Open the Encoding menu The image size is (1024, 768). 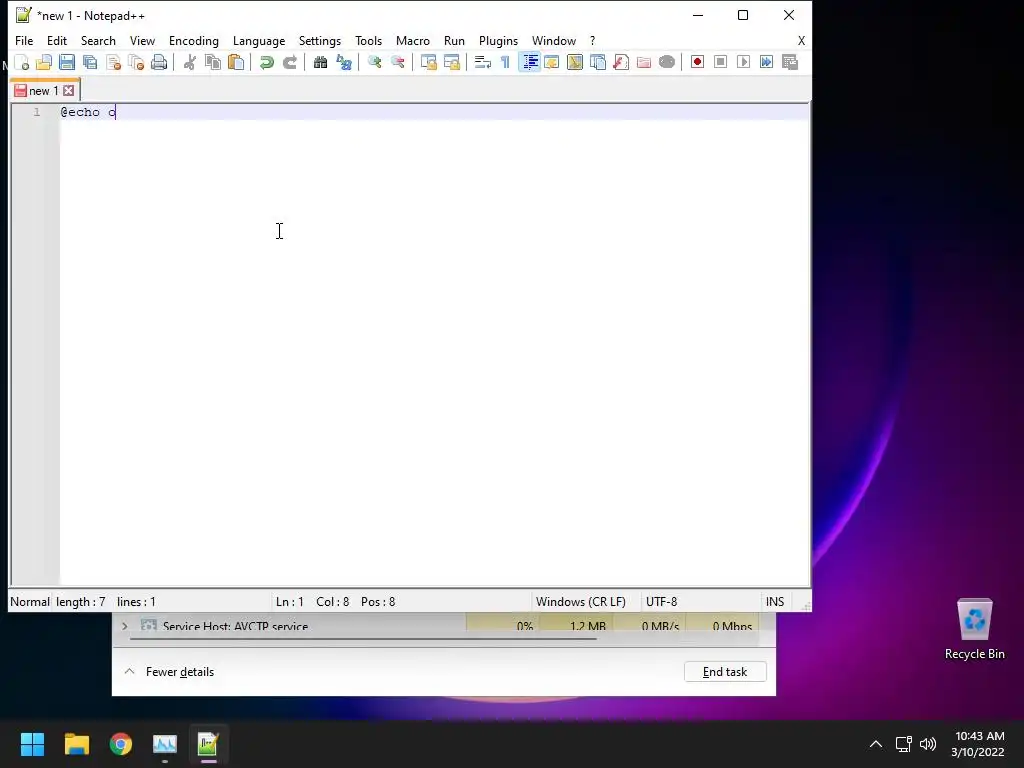pyautogui.click(x=194, y=40)
